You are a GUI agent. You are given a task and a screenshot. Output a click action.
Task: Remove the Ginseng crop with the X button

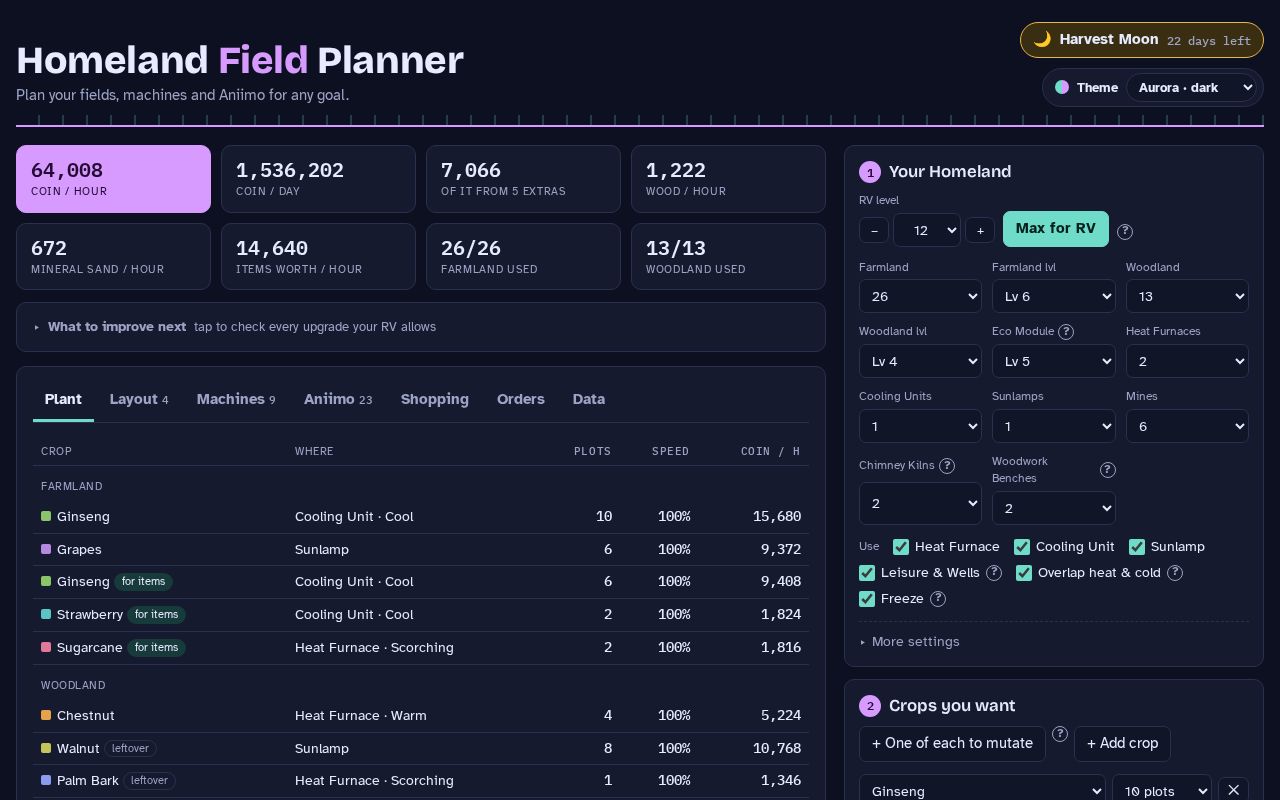pyautogui.click(x=1233, y=791)
